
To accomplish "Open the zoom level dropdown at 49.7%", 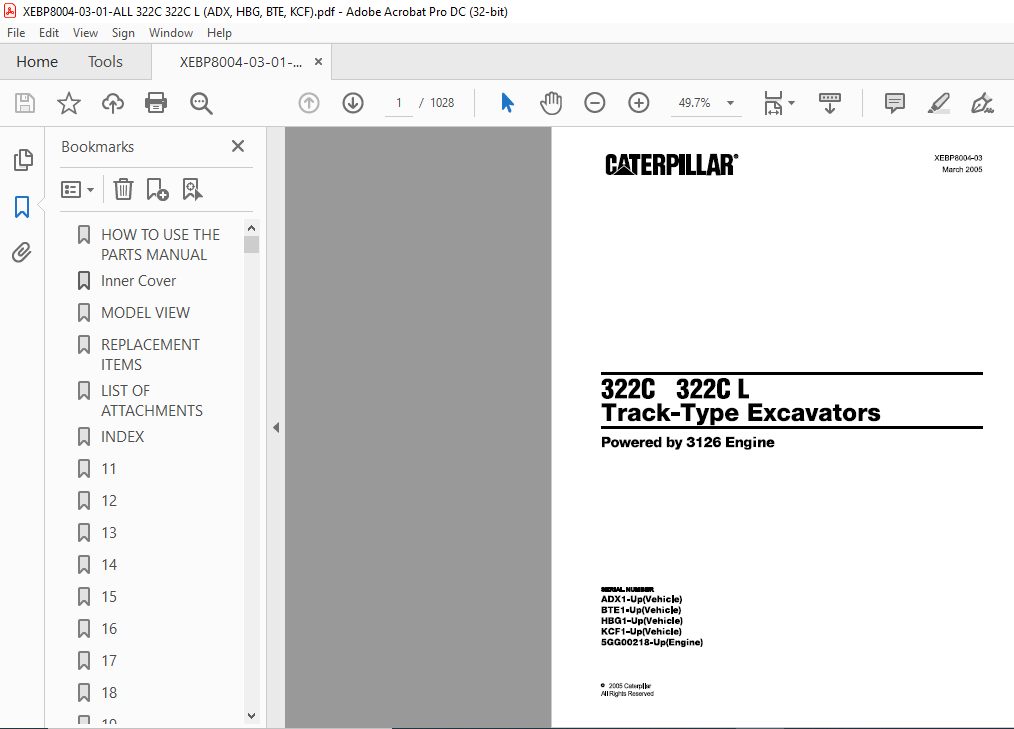I will [730, 103].
